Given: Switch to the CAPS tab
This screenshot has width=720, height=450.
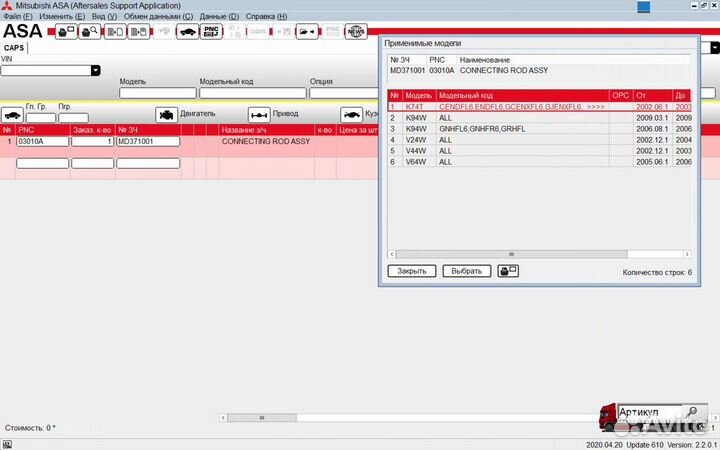Looking at the screenshot, I should [14, 47].
